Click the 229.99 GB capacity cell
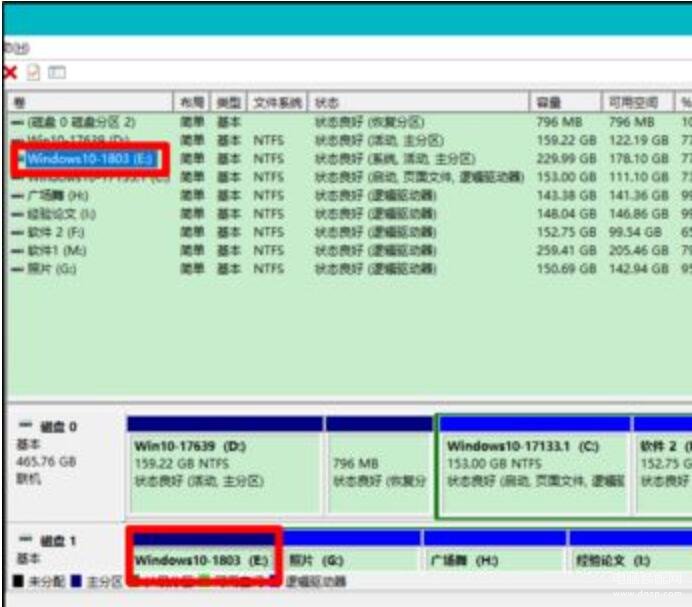 (566, 159)
